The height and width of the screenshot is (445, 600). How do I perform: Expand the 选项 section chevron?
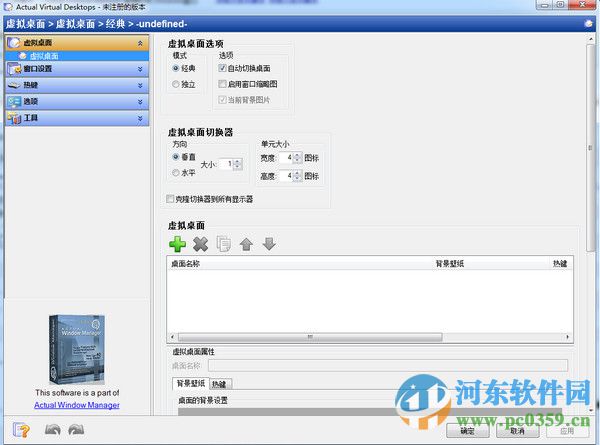tap(140, 102)
